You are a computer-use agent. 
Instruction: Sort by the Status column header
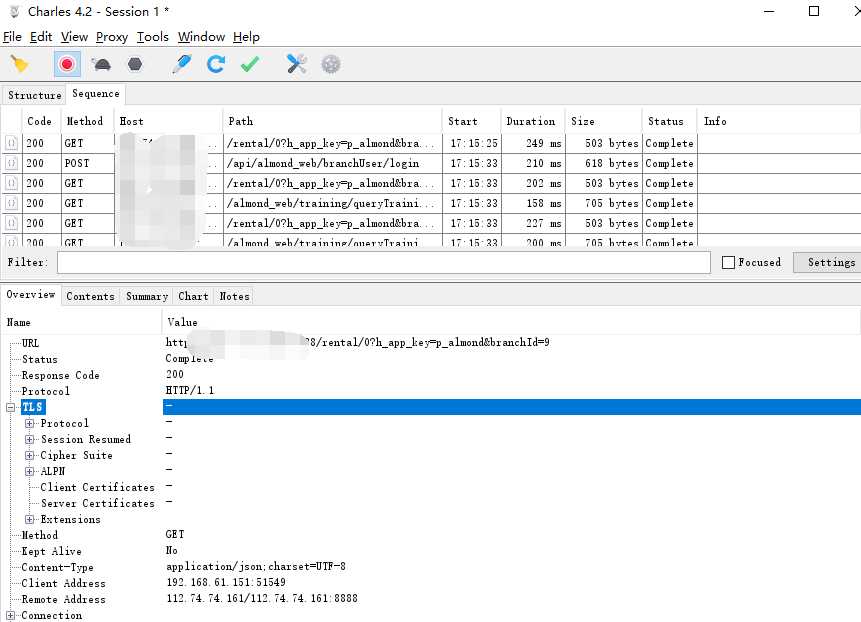click(x=669, y=121)
